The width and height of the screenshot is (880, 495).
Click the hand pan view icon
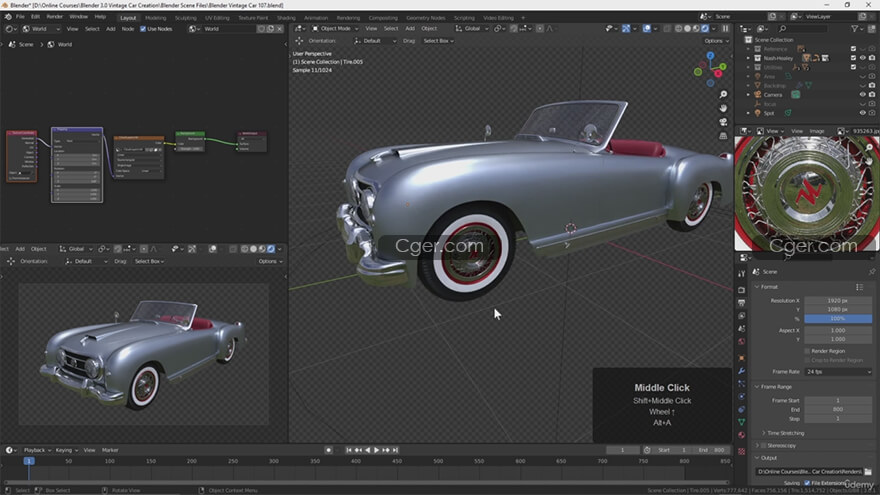[723, 108]
